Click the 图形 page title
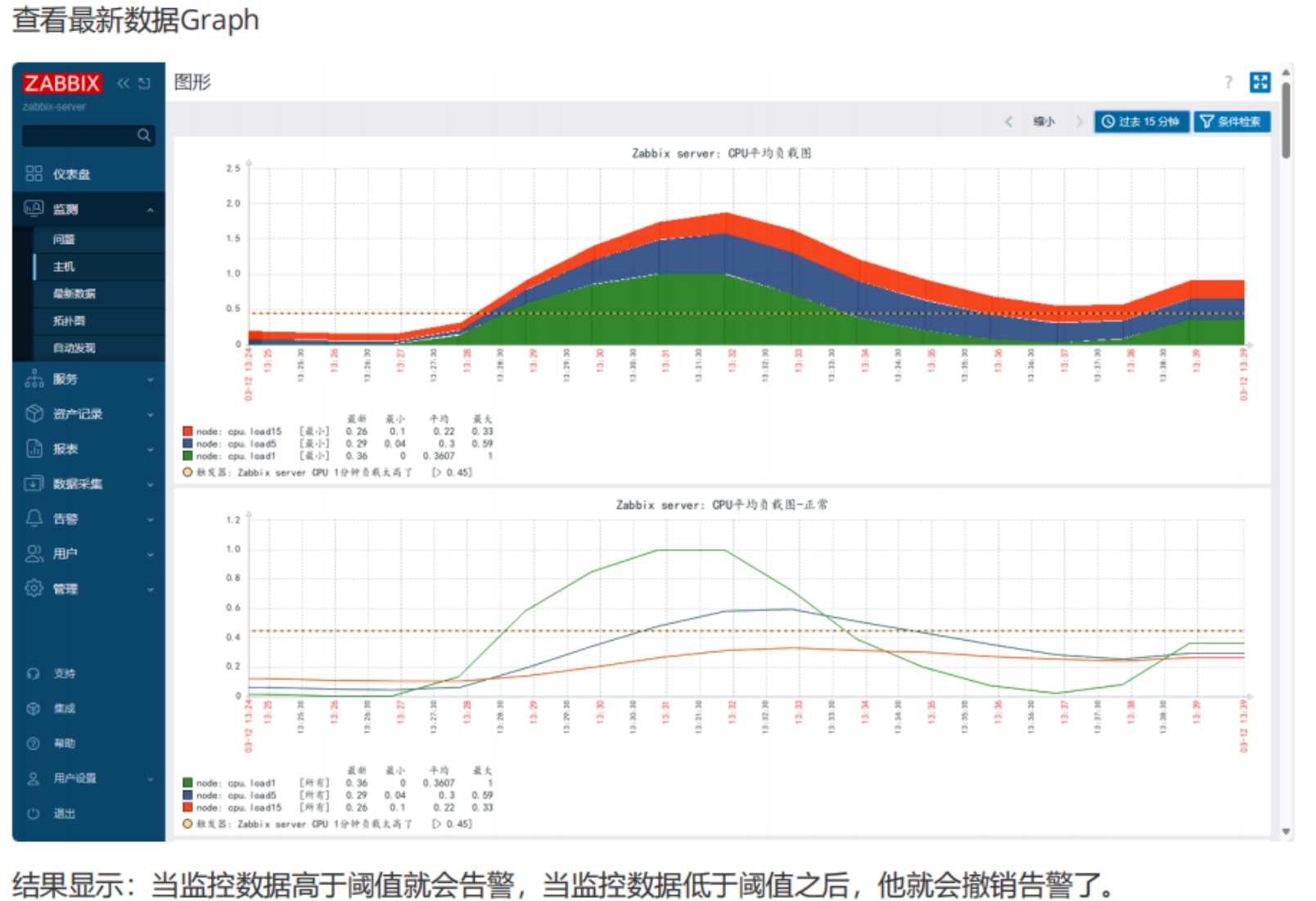This screenshot has width=1316, height=901. (192, 82)
